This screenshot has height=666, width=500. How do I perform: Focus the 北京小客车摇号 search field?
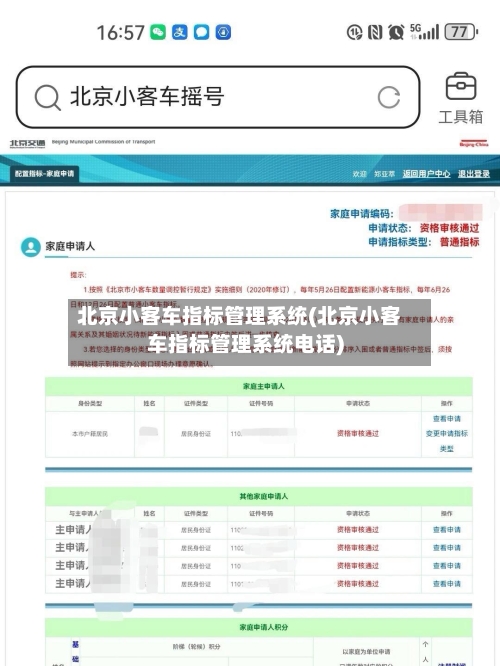click(x=218, y=97)
